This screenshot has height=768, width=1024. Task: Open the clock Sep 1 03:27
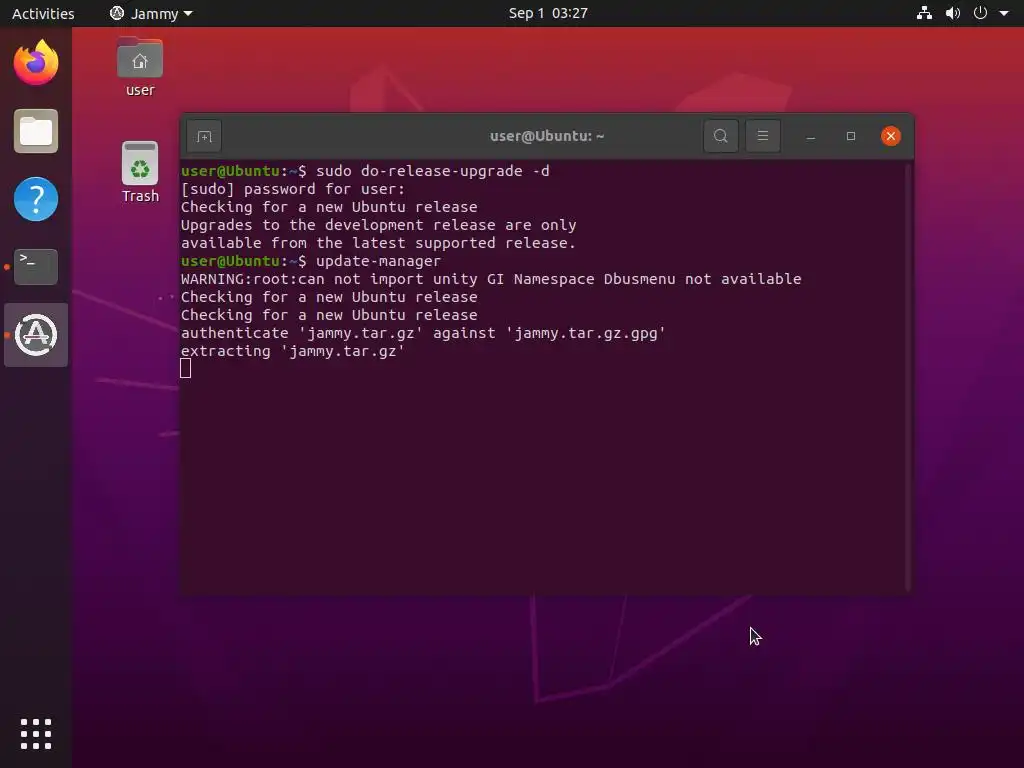click(548, 13)
